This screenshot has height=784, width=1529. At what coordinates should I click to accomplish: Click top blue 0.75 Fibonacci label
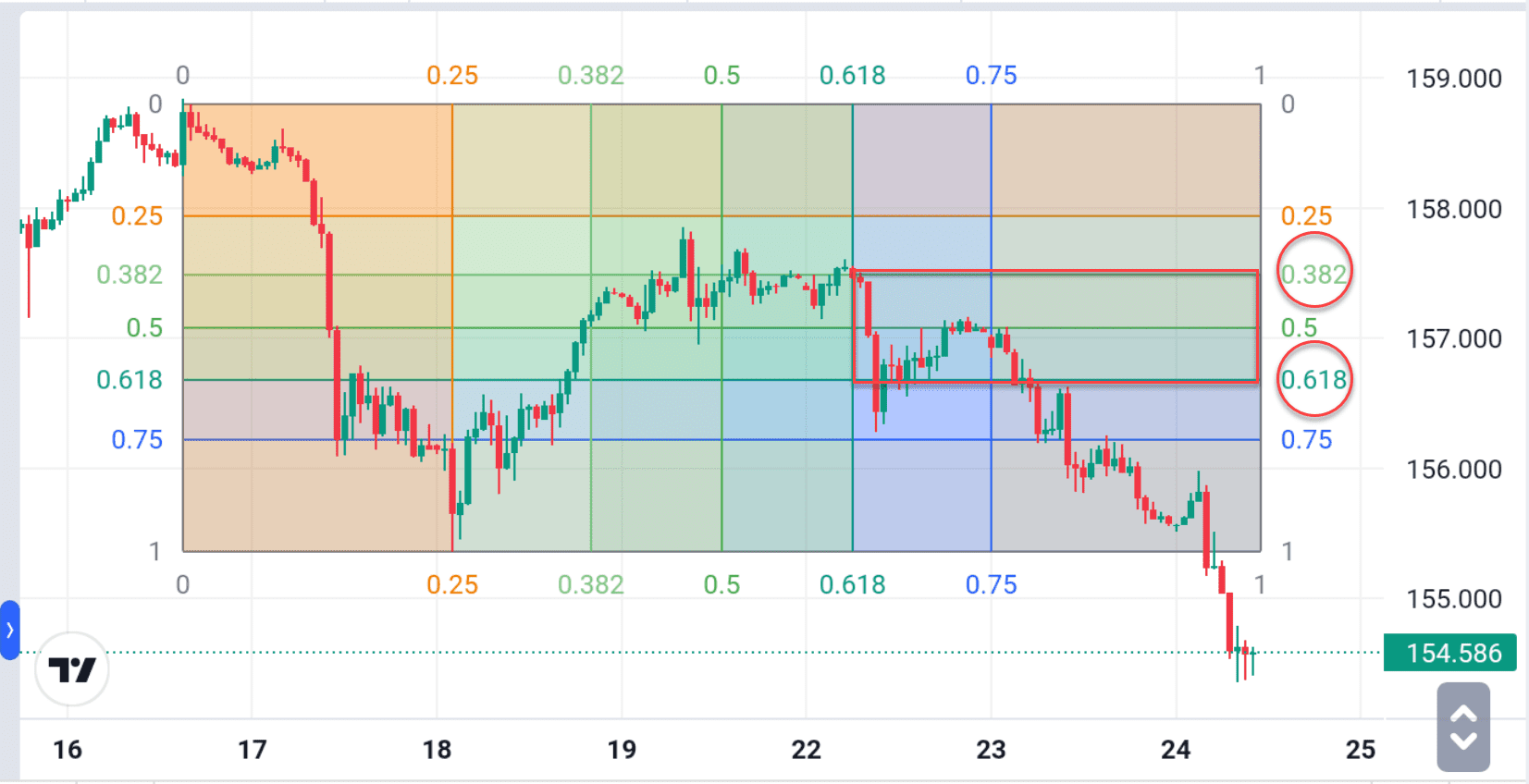tap(992, 75)
